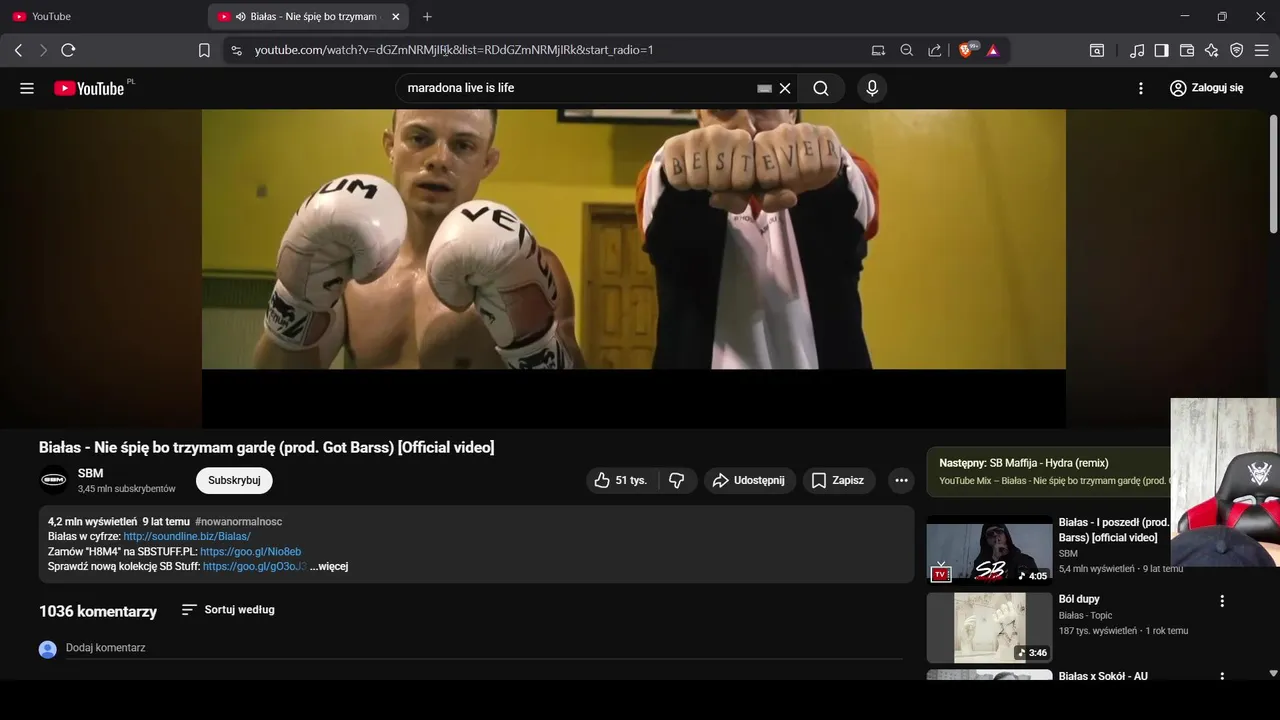Bookmark this page
The height and width of the screenshot is (720, 1280).
pyautogui.click(x=204, y=50)
